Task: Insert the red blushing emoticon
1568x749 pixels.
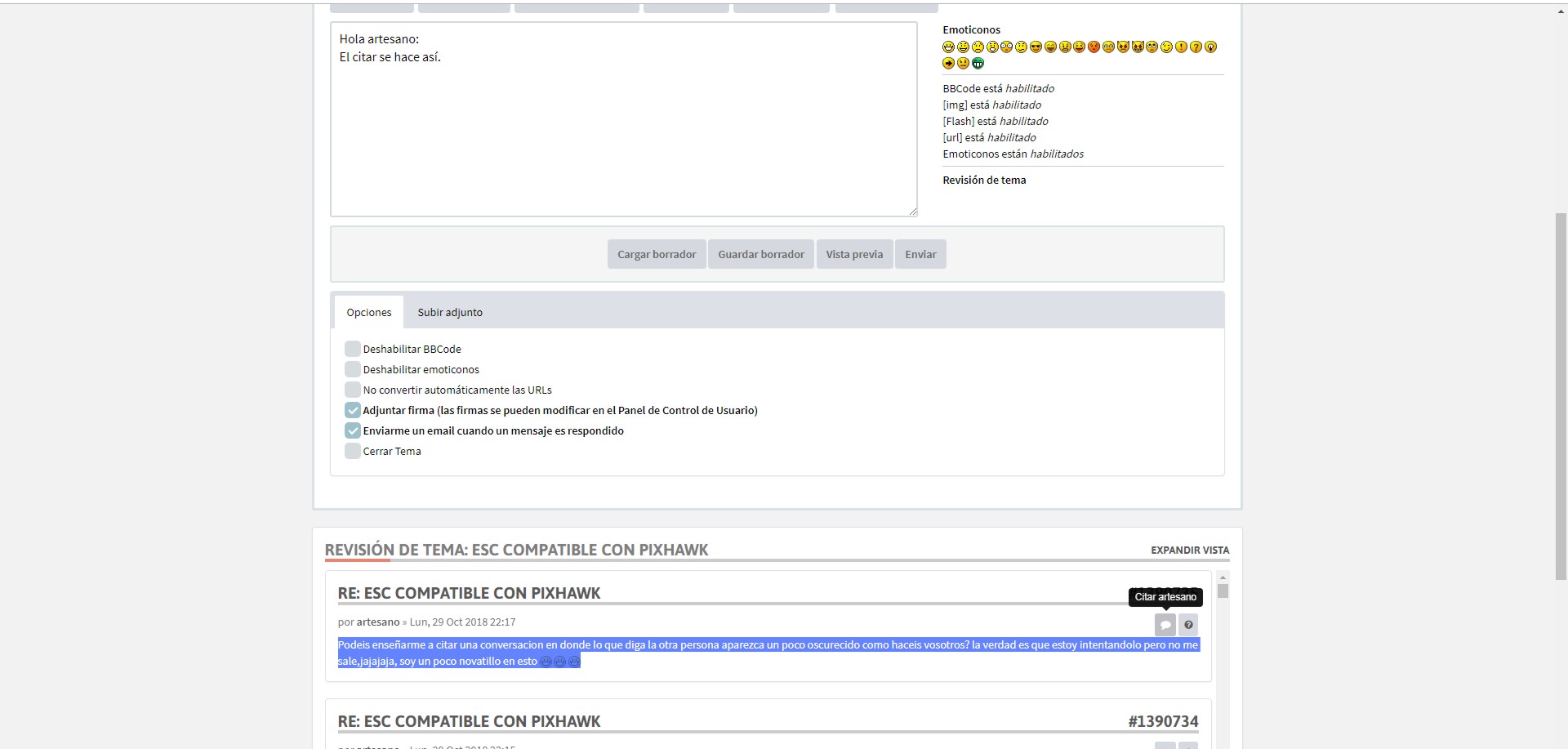Action: tap(1094, 47)
